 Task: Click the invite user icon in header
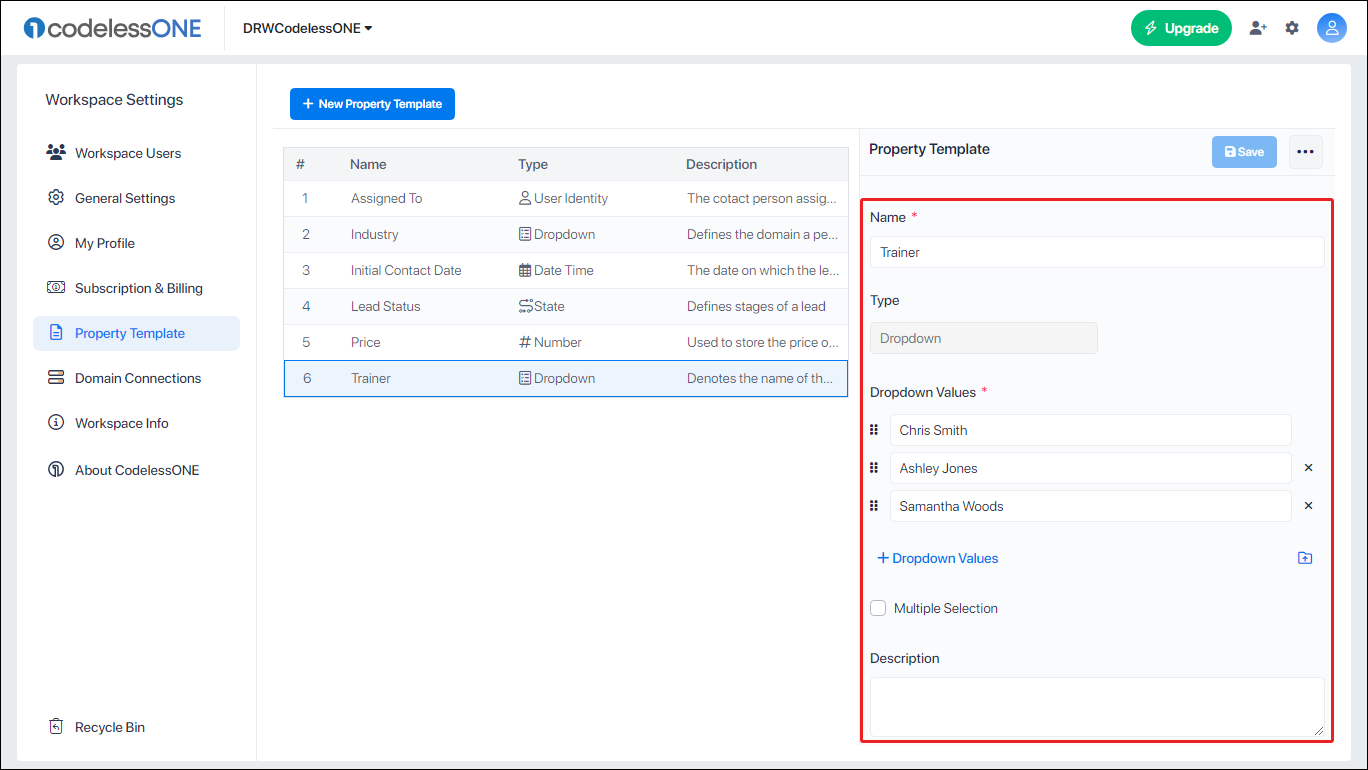click(x=1258, y=28)
